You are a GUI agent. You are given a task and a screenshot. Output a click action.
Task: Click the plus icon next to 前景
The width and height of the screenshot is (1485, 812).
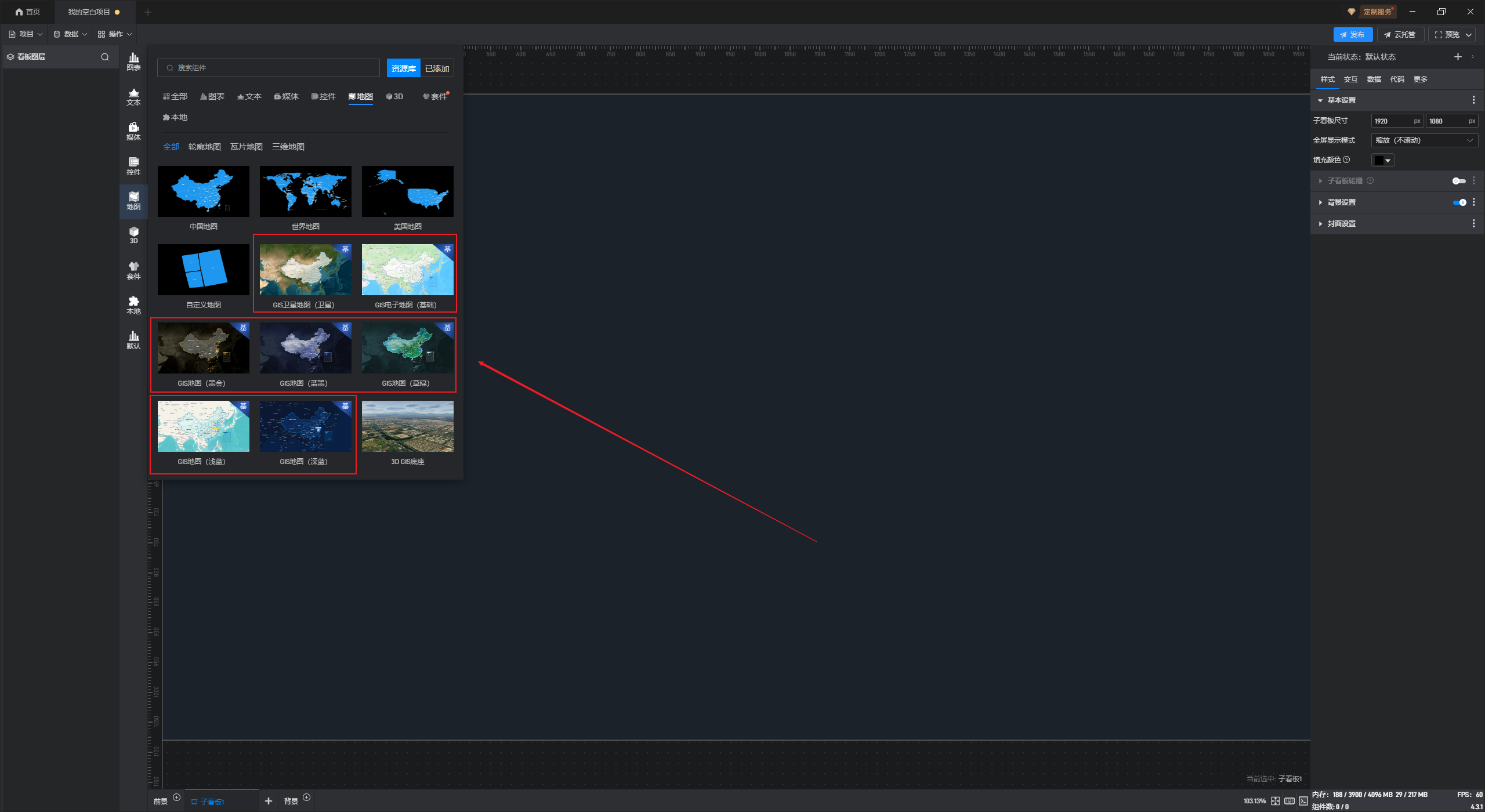pyautogui.click(x=177, y=797)
